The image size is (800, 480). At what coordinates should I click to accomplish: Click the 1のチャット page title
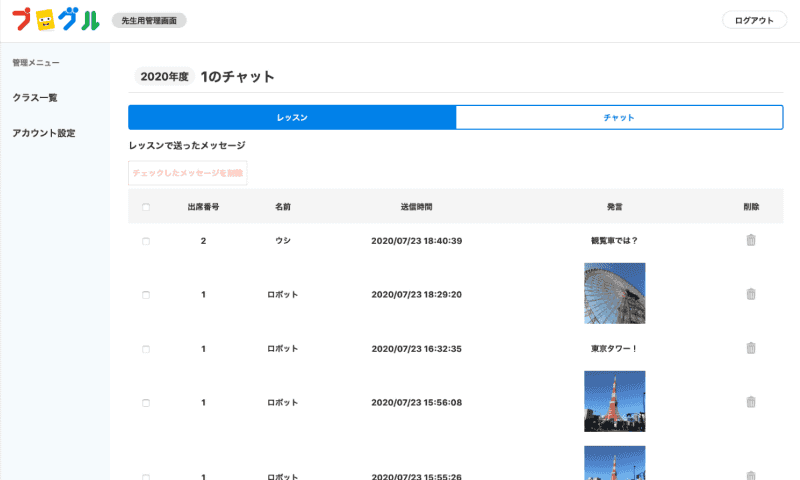click(238, 77)
